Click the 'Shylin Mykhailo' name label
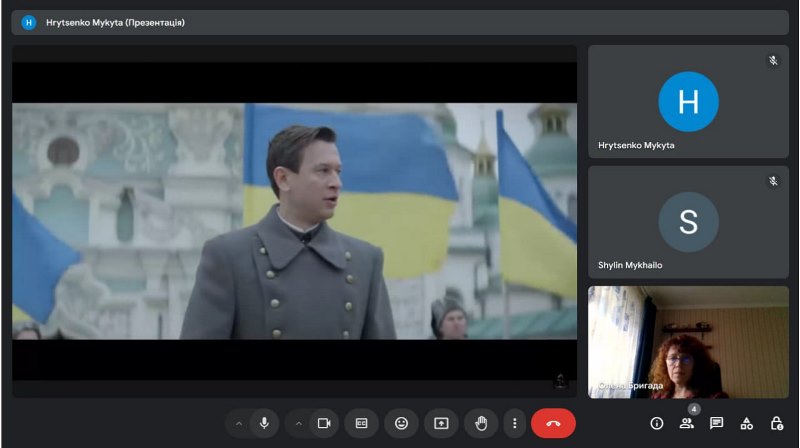 tap(630, 265)
